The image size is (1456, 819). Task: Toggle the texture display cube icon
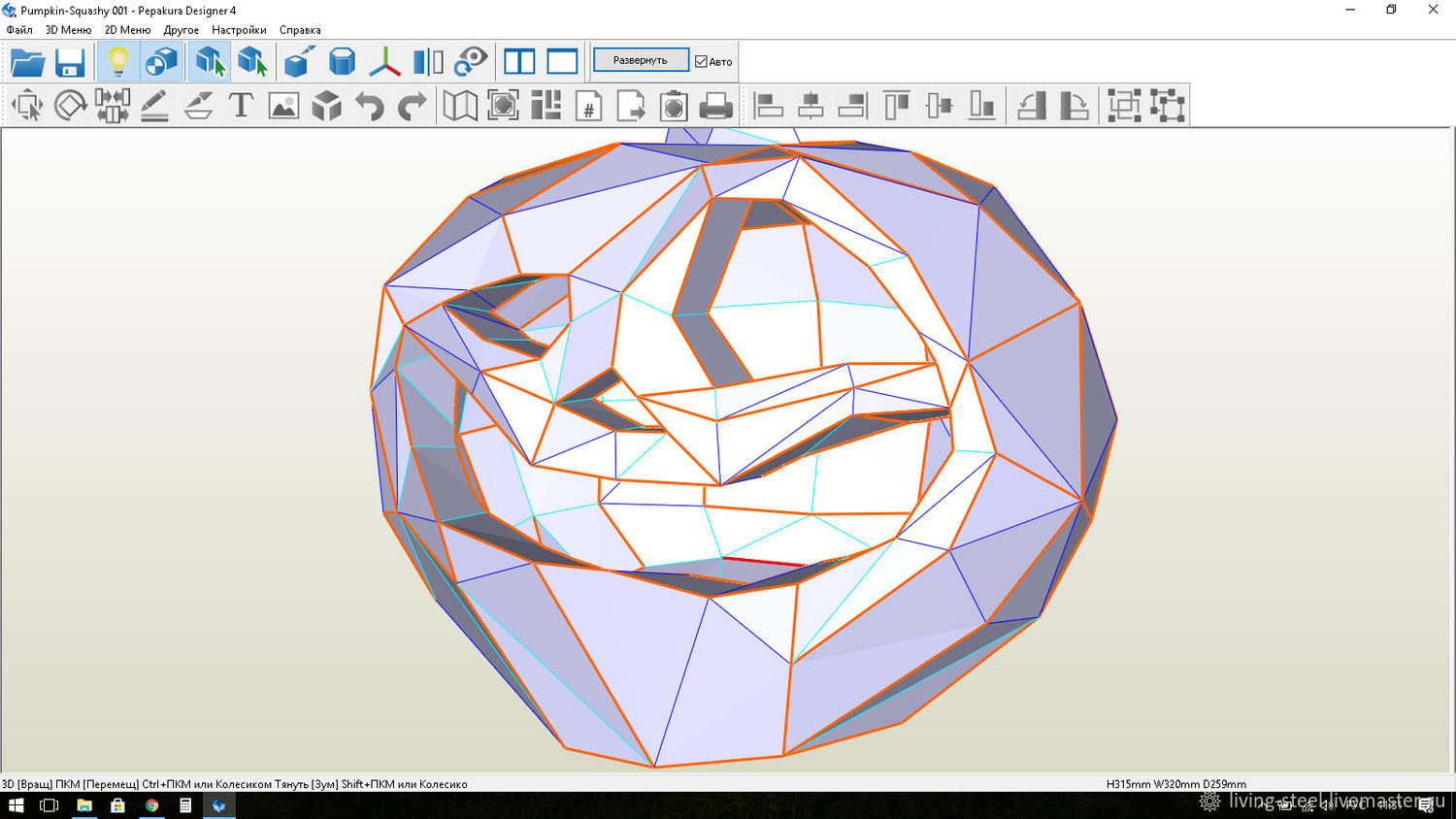(x=161, y=62)
